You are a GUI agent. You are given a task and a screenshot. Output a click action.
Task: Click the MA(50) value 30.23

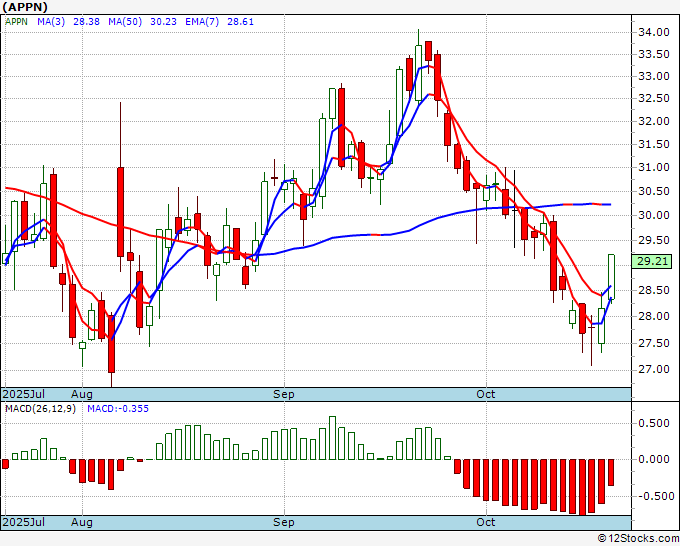tap(163, 22)
